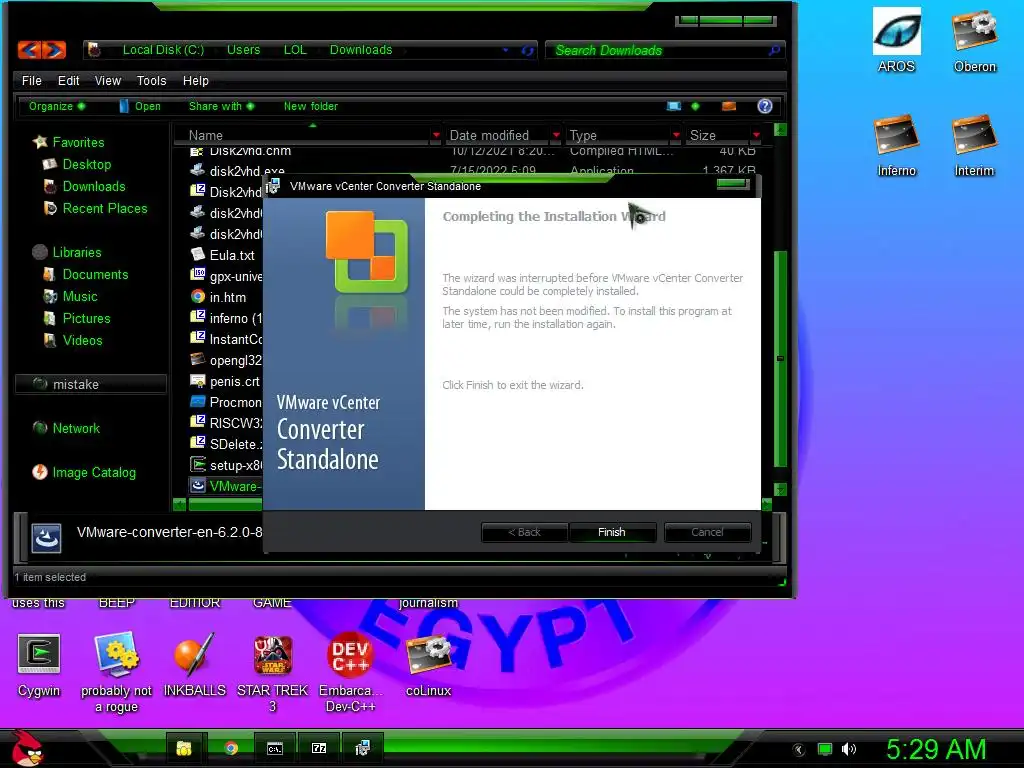Select Recent Places in the sidebar
This screenshot has width=1024, height=768.
[x=95, y=208]
